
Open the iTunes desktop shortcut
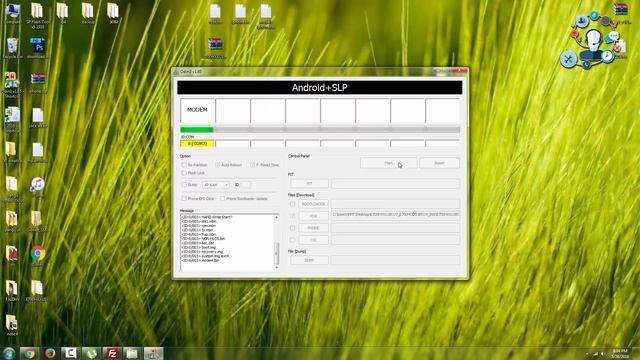pyautogui.click(x=38, y=186)
